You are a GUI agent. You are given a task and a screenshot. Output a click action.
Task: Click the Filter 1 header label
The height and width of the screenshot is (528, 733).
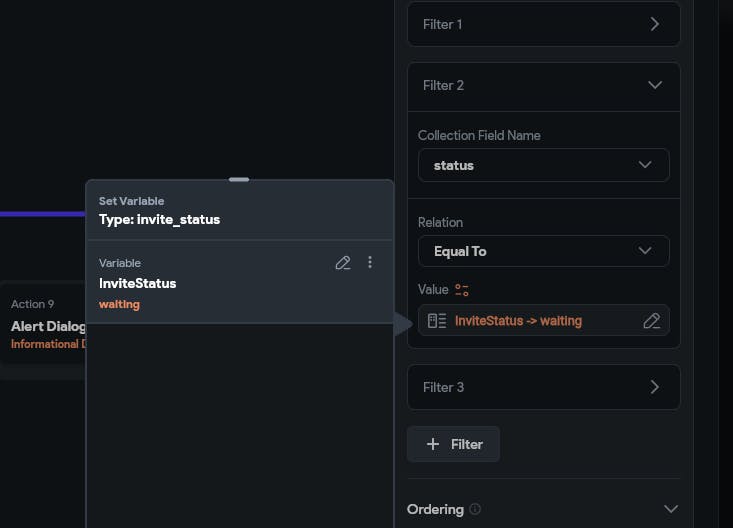click(x=442, y=24)
